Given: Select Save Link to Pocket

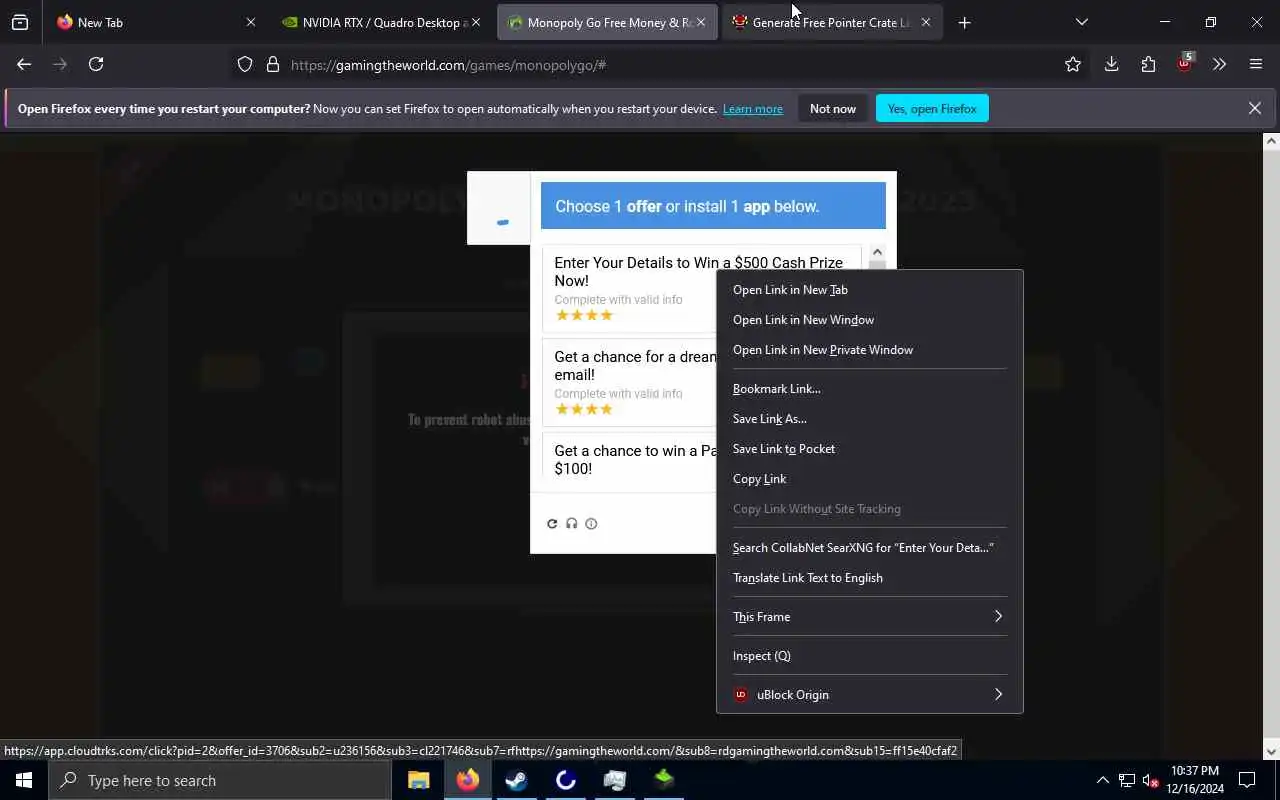Looking at the screenshot, I should 869,449.
